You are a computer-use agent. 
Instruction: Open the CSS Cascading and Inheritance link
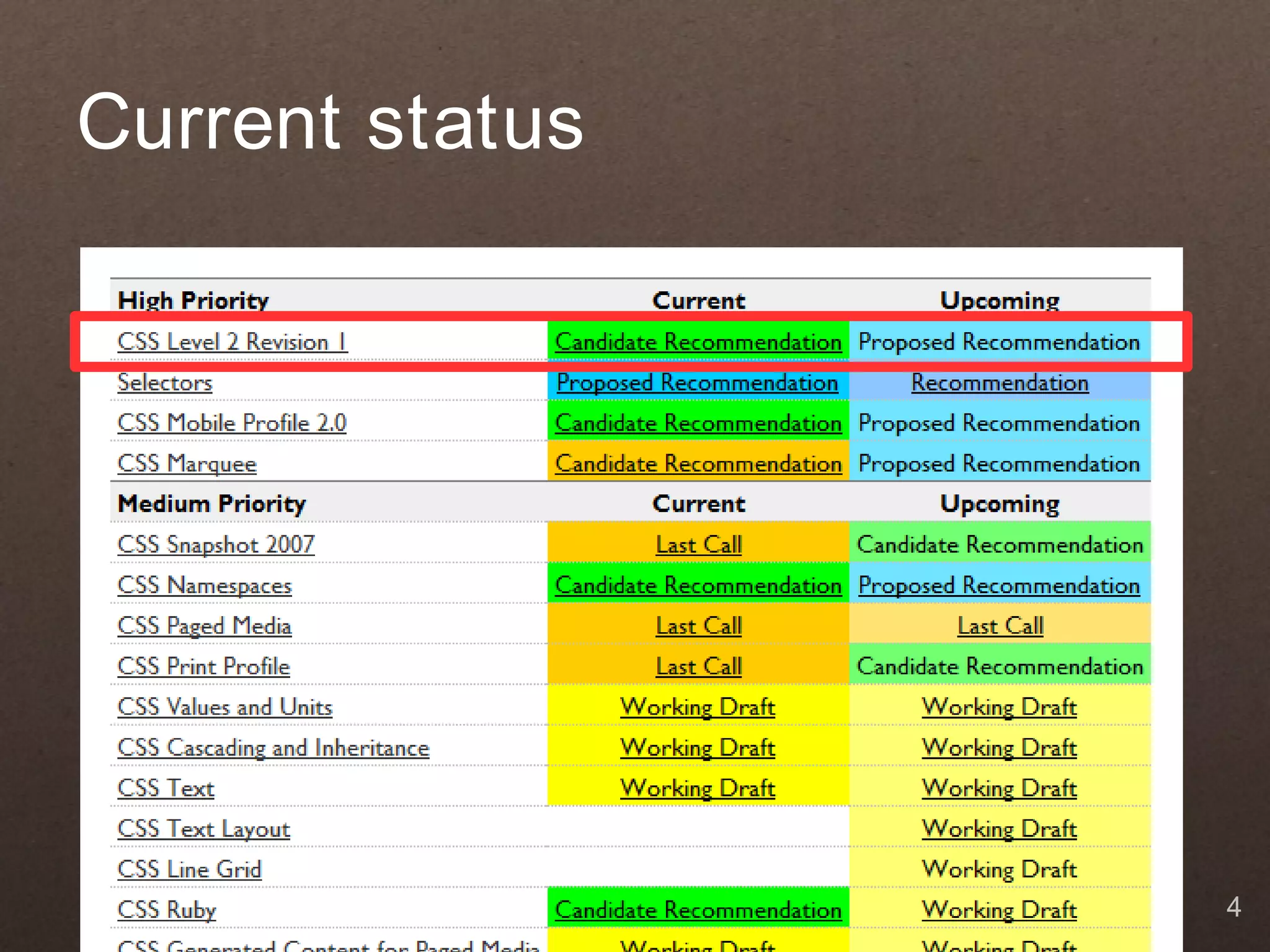pos(273,748)
